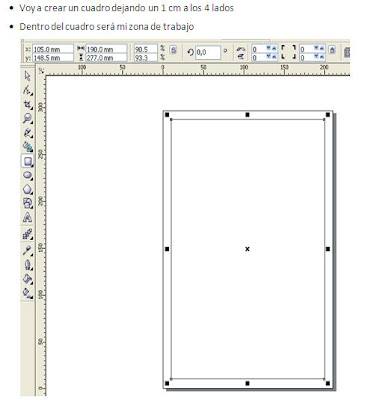383x400 pixels.
Task: Click the x position field 105.0 mm
Action: click(53, 49)
